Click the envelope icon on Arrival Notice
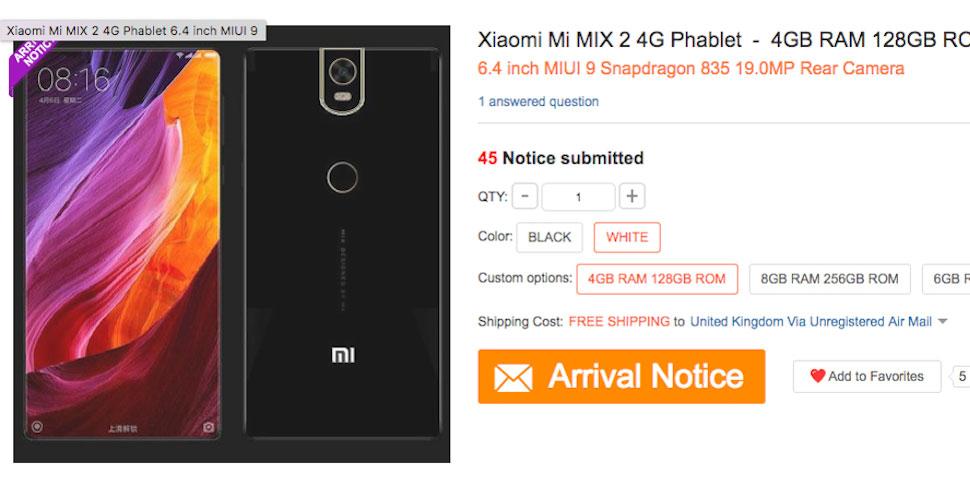970x485 pixels. tap(513, 377)
